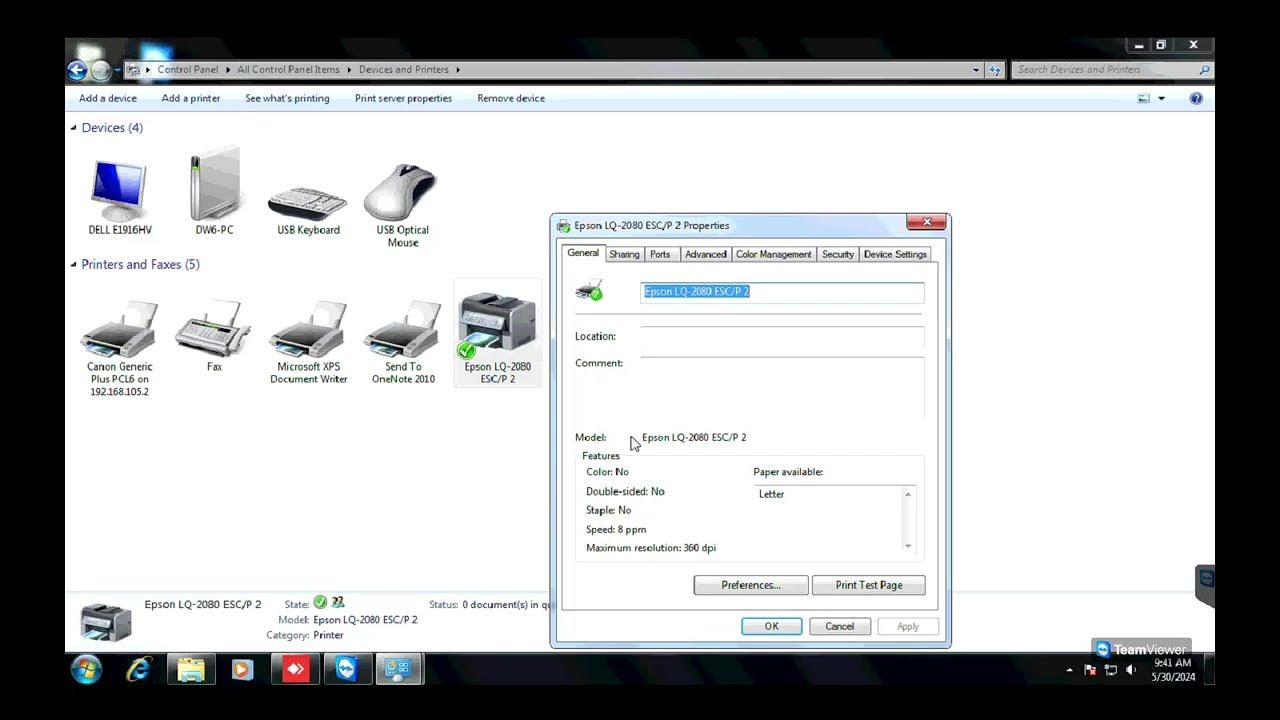
Task: Click Remove device in toolbar
Action: (511, 98)
